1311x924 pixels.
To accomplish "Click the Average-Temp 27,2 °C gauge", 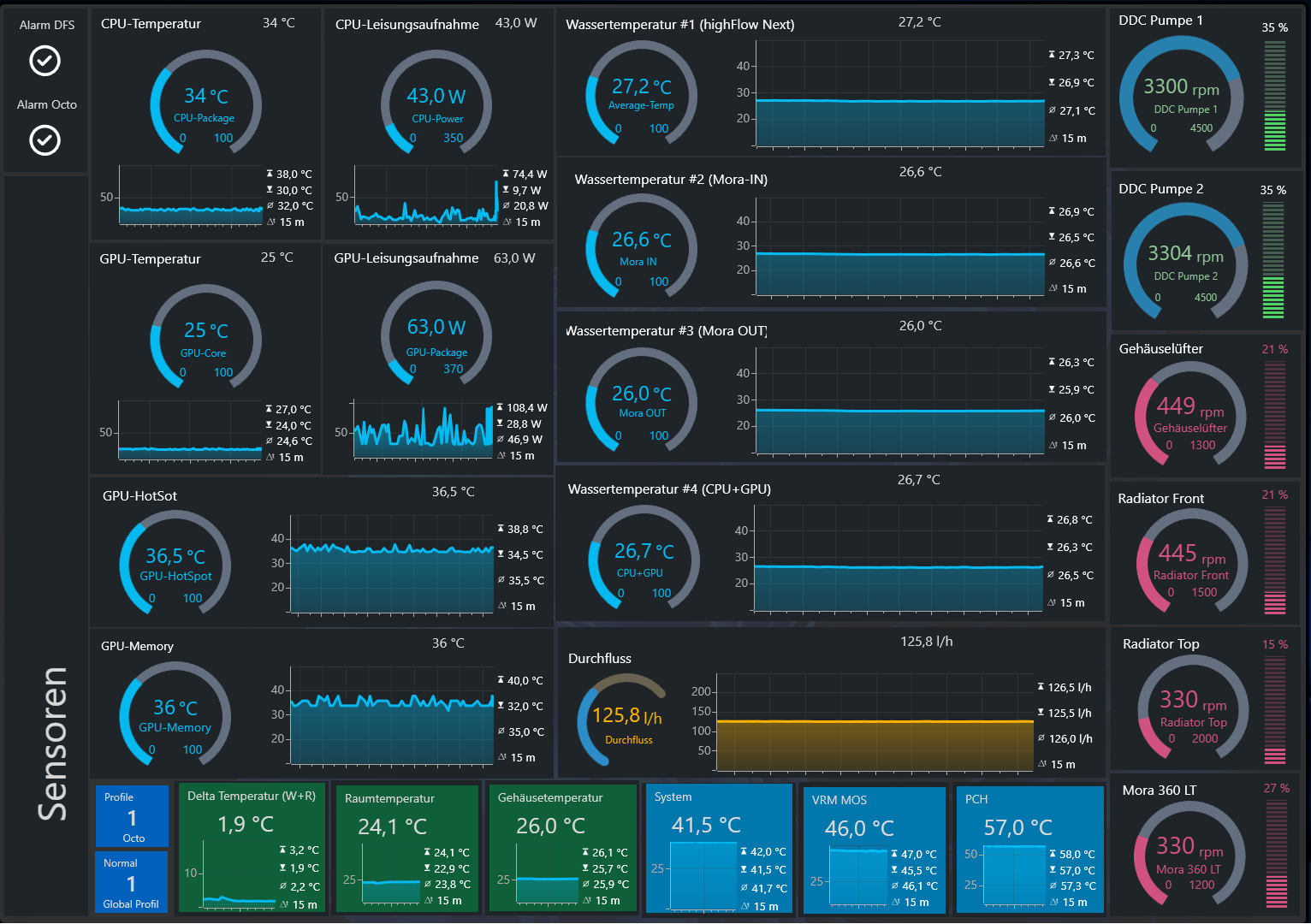I will click(x=642, y=94).
